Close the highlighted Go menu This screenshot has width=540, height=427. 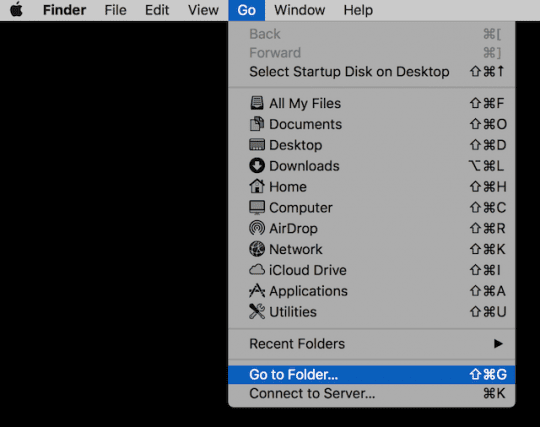click(247, 10)
